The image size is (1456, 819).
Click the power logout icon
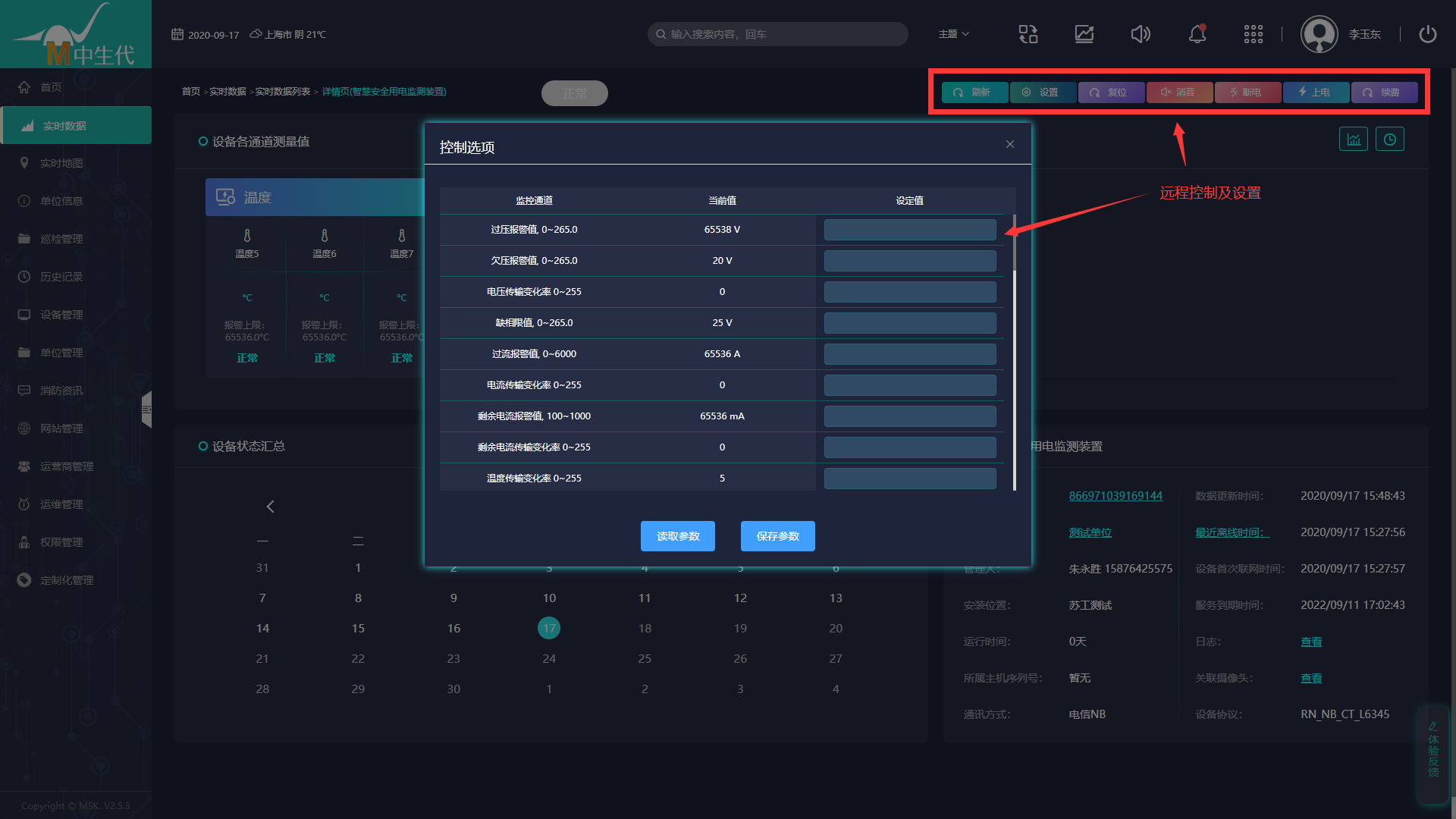(x=1427, y=34)
